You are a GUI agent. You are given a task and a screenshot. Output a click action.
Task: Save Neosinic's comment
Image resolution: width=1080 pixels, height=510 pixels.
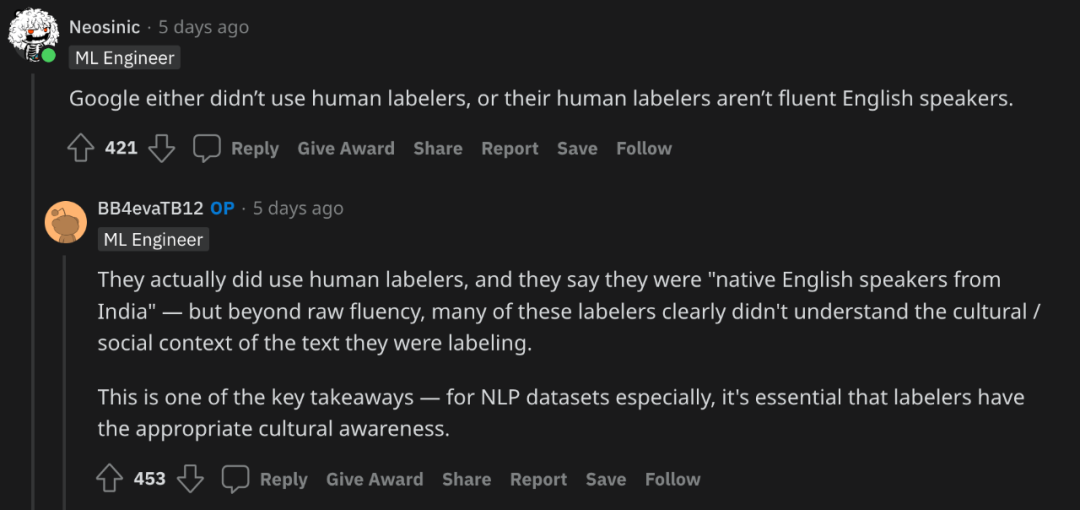click(x=577, y=148)
